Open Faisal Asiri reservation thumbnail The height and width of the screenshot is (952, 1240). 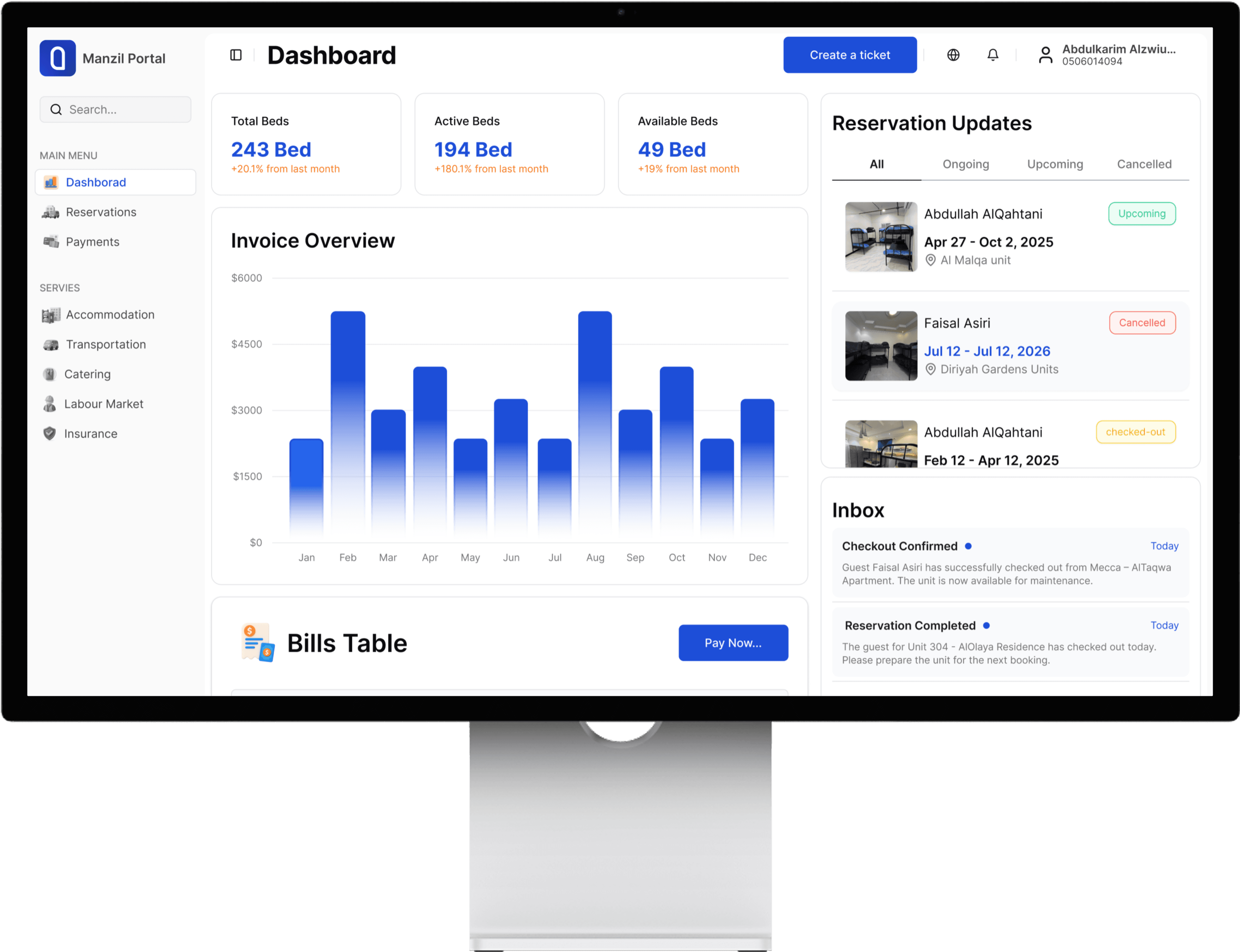(881, 346)
